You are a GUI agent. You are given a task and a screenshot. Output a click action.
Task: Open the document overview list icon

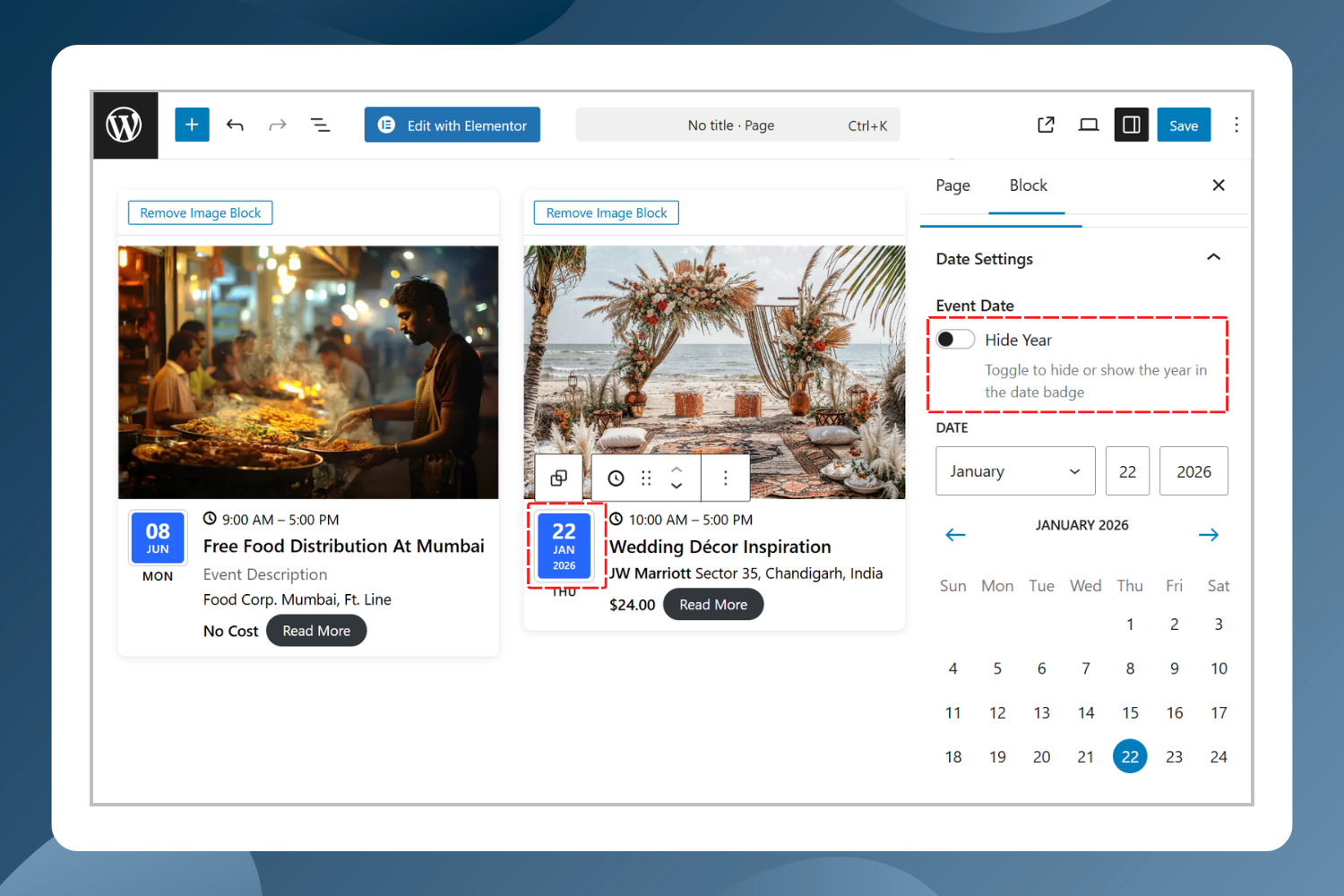[320, 125]
